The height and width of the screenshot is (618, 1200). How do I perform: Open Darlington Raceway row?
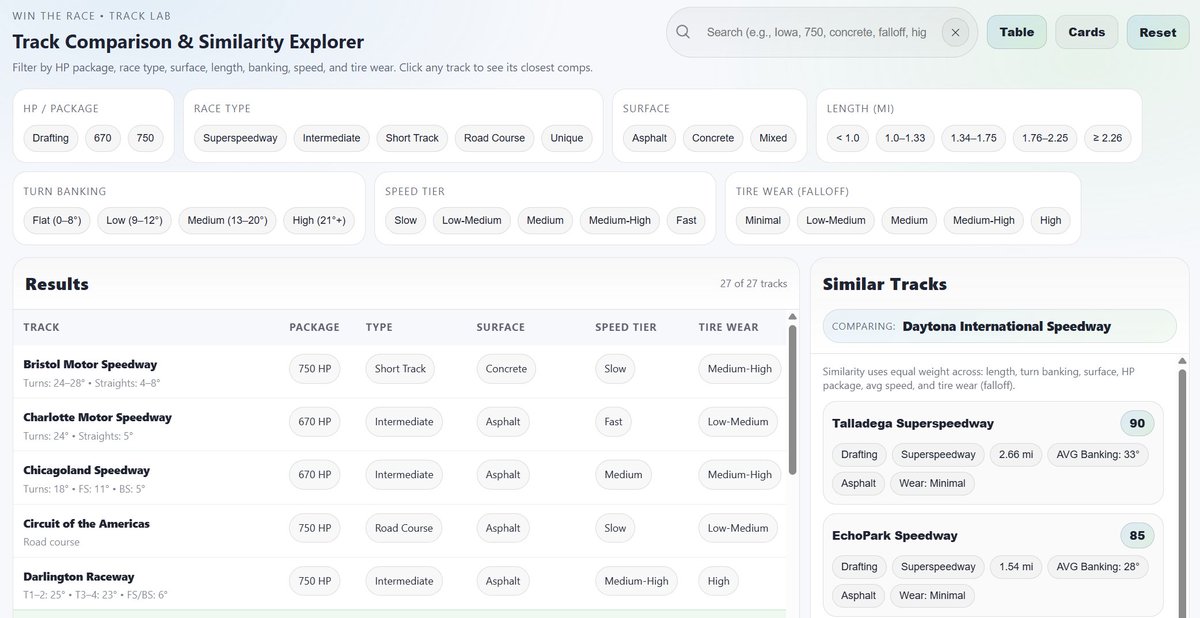point(399,584)
